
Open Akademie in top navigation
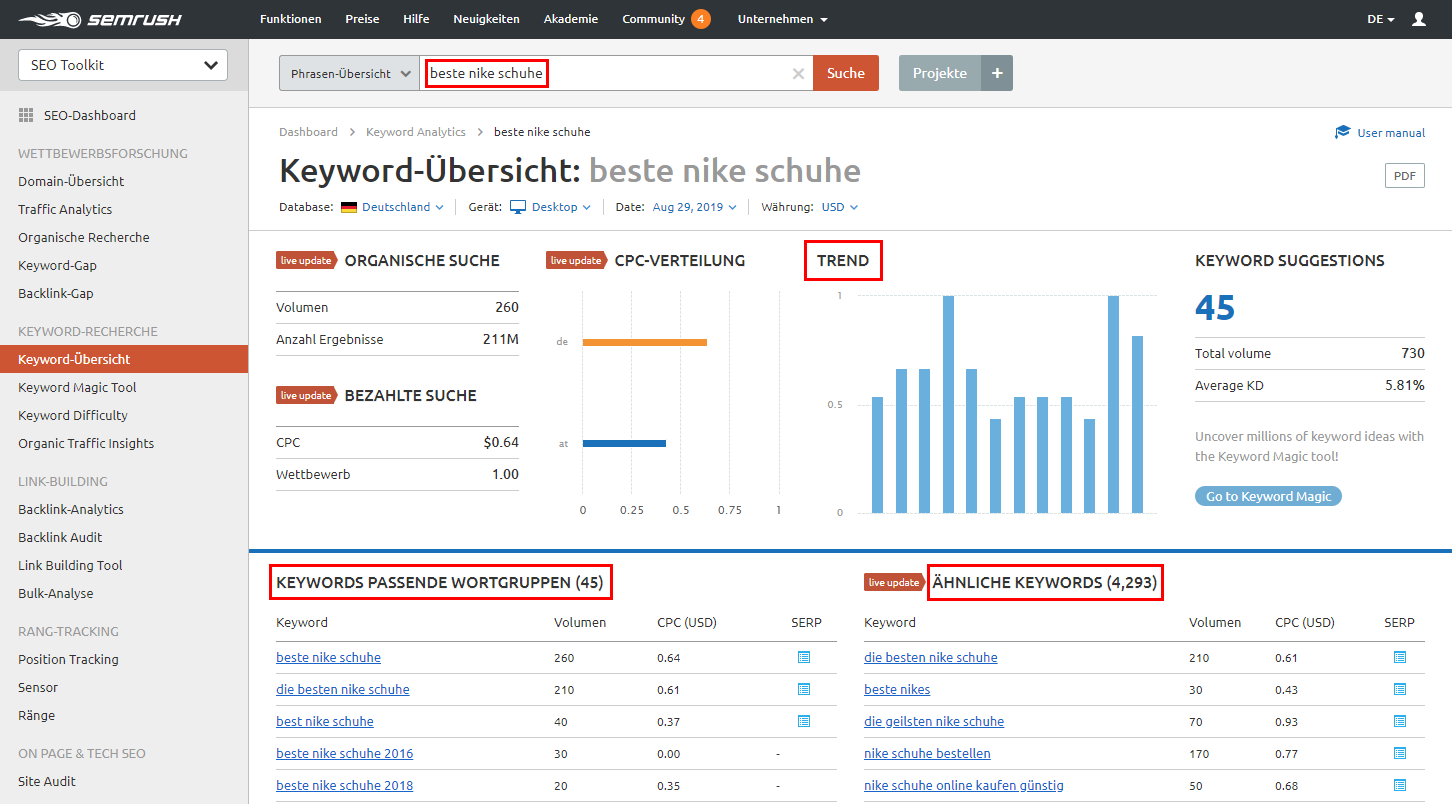point(571,19)
